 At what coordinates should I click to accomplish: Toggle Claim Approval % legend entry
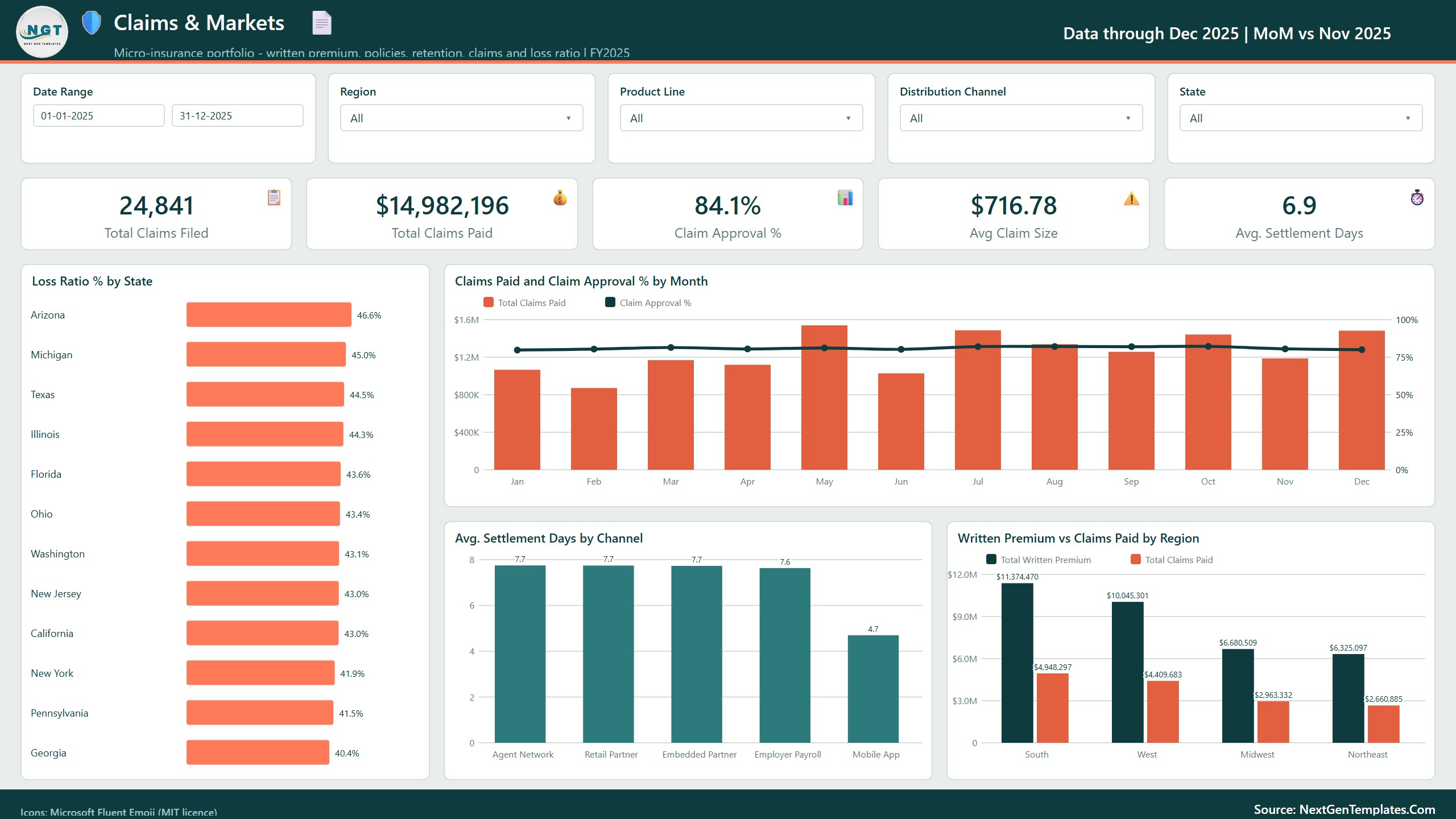pos(648,303)
